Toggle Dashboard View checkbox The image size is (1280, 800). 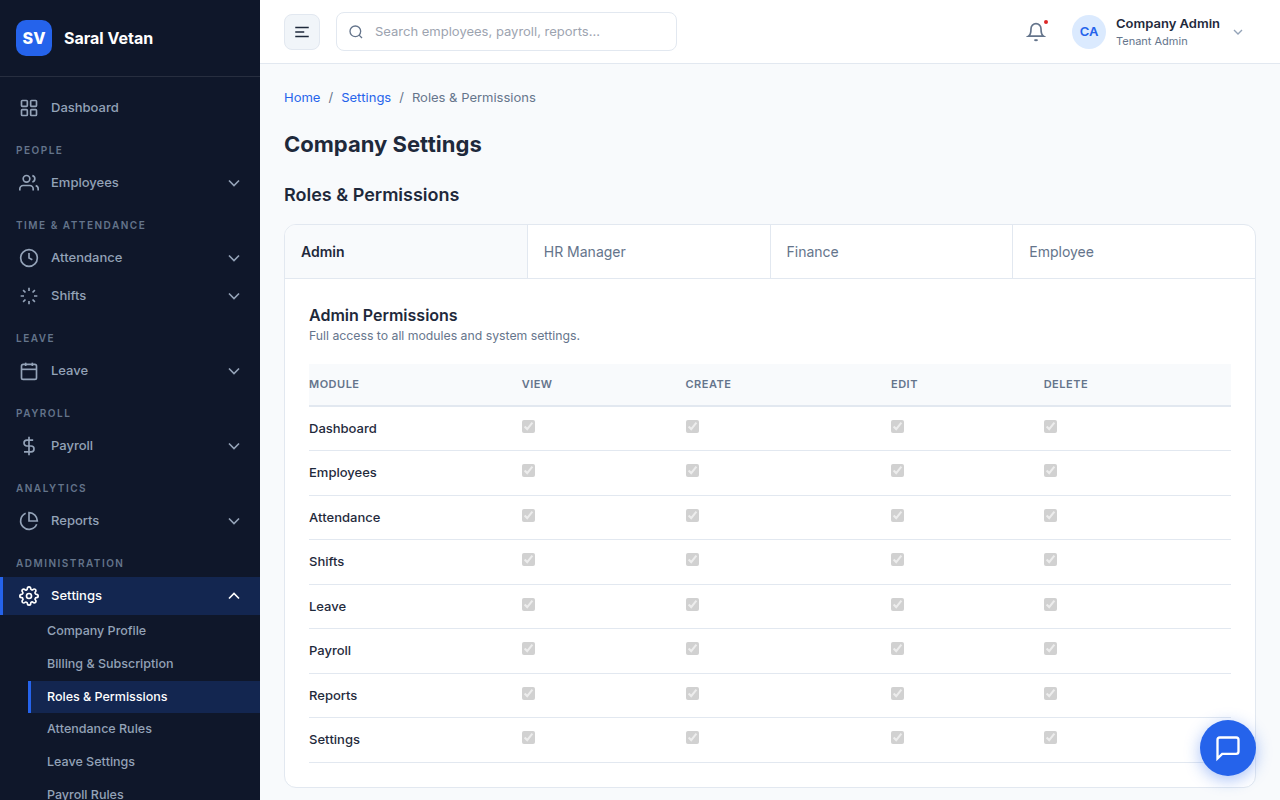[x=528, y=427]
